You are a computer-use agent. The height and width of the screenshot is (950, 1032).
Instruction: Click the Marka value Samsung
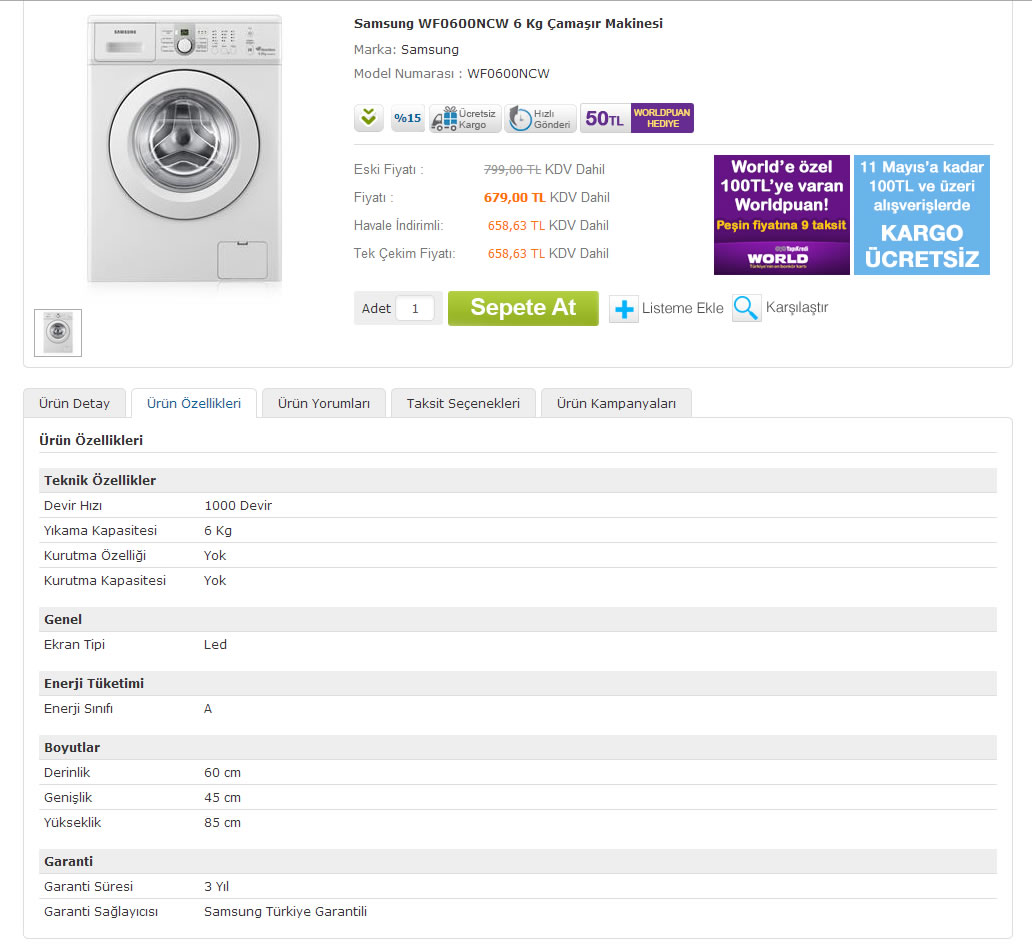(x=430, y=49)
